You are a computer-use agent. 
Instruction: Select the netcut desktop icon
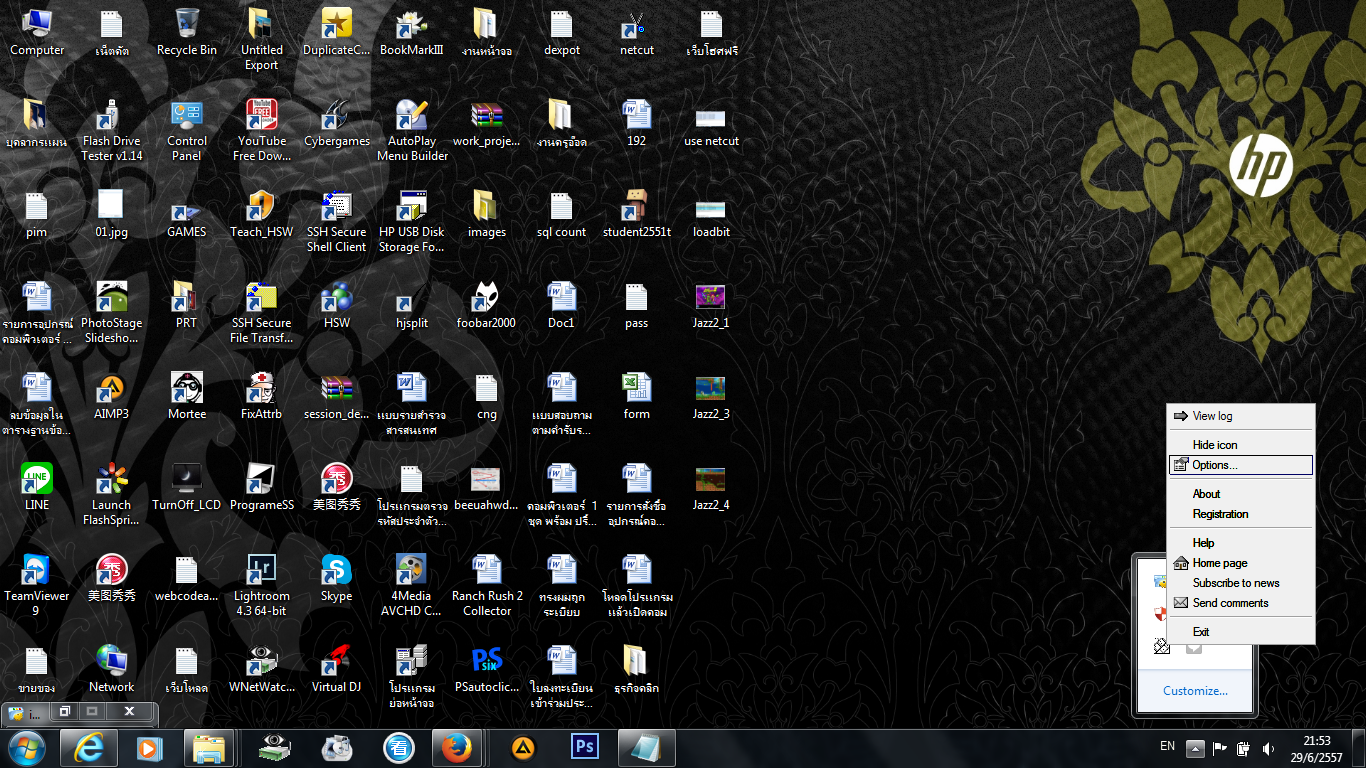point(636,32)
